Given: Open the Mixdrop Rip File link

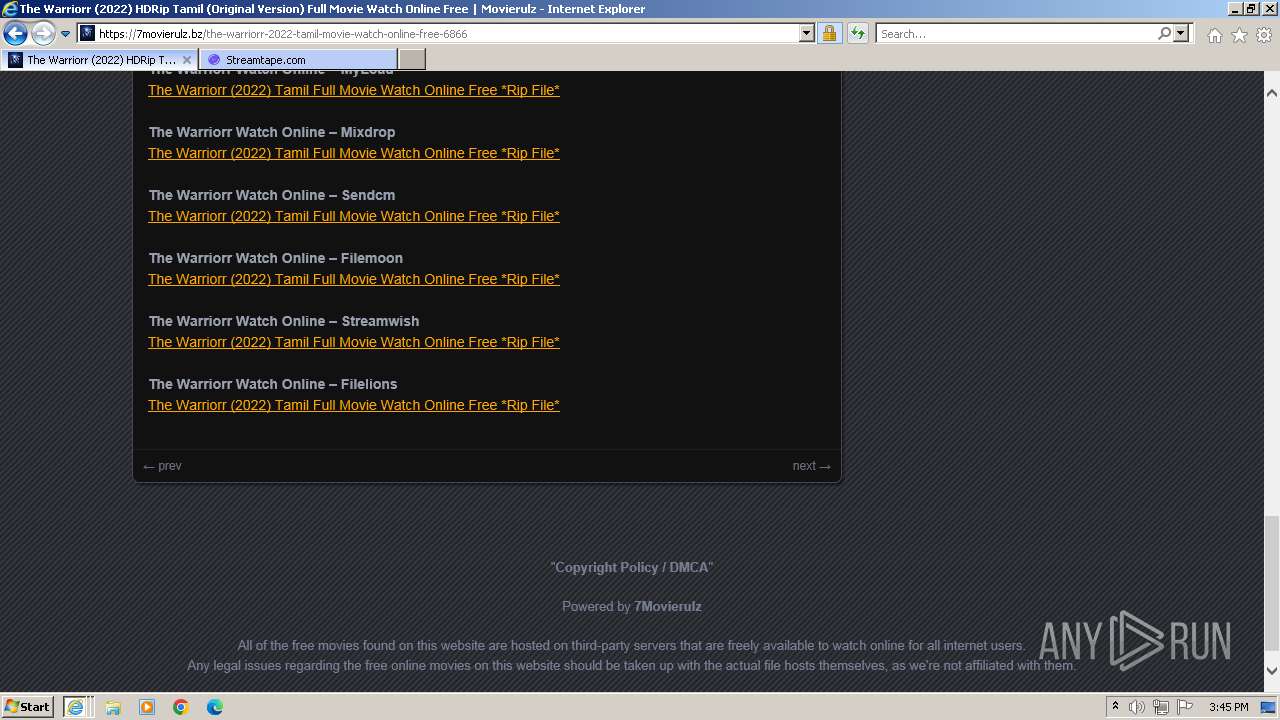Looking at the screenshot, I should tap(354, 153).
